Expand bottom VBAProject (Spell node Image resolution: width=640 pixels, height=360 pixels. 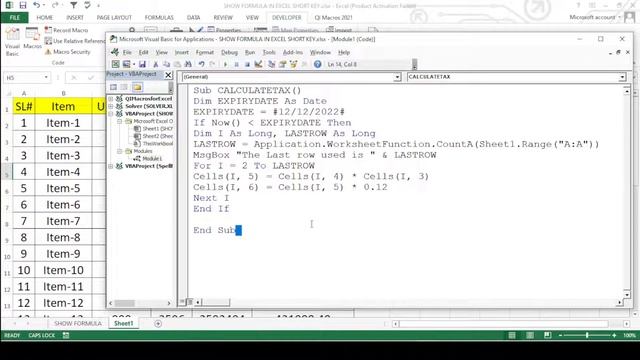(111, 166)
